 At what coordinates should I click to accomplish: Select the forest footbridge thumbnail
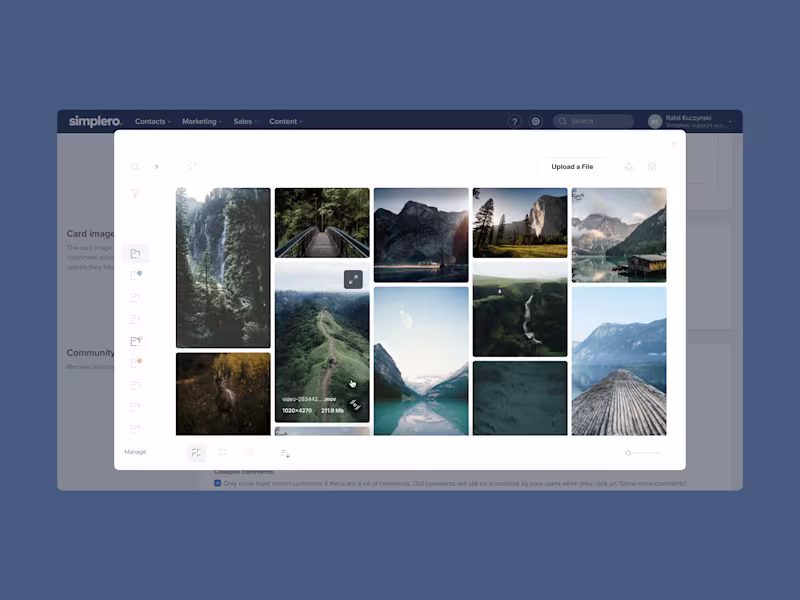pos(322,222)
